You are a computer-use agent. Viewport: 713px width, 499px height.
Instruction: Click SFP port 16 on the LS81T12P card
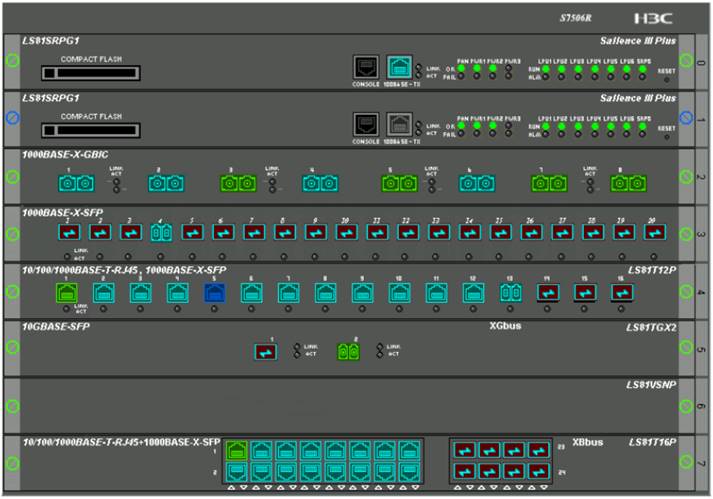(620, 292)
